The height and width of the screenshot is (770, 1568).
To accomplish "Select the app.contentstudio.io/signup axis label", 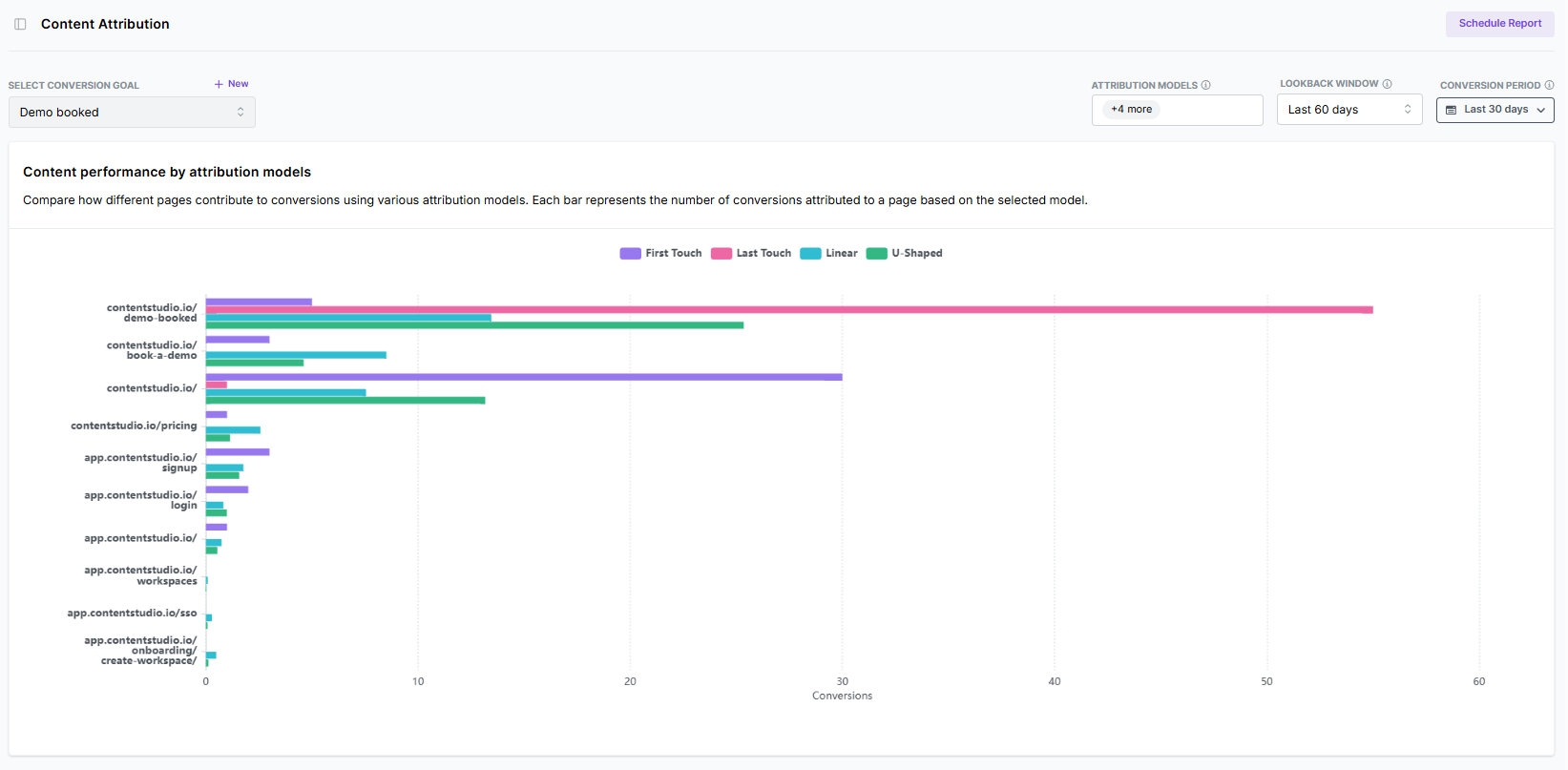I will pyautogui.click(x=140, y=463).
